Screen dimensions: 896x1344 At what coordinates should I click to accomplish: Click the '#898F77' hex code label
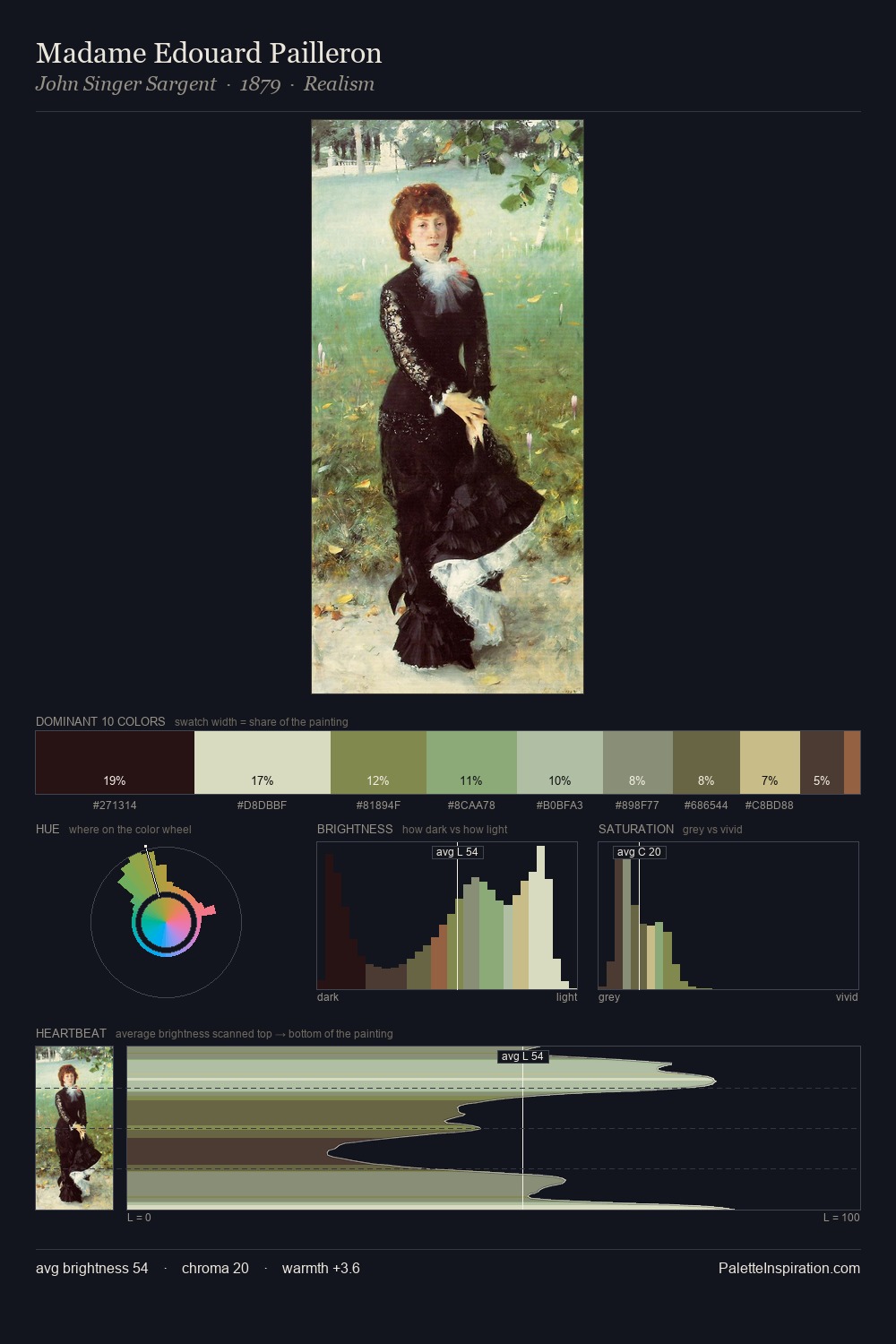637,806
